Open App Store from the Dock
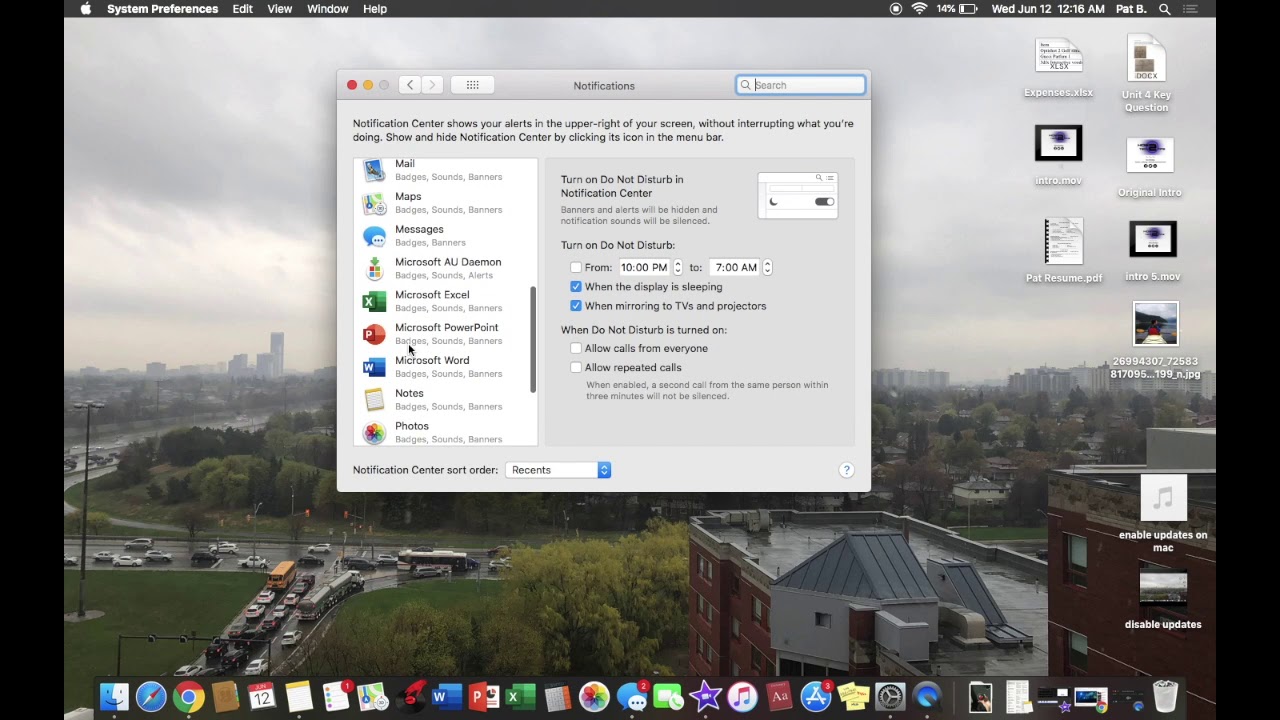 click(816, 696)
